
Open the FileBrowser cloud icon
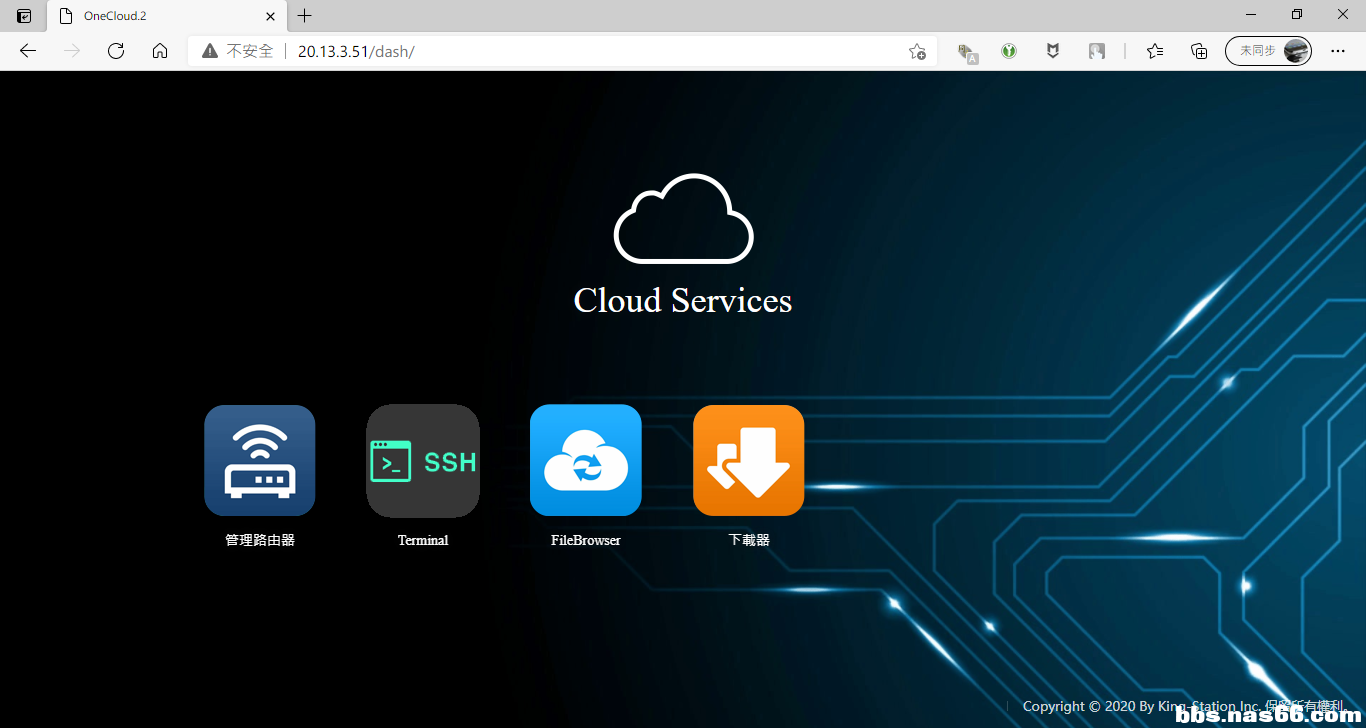point(586,461)
